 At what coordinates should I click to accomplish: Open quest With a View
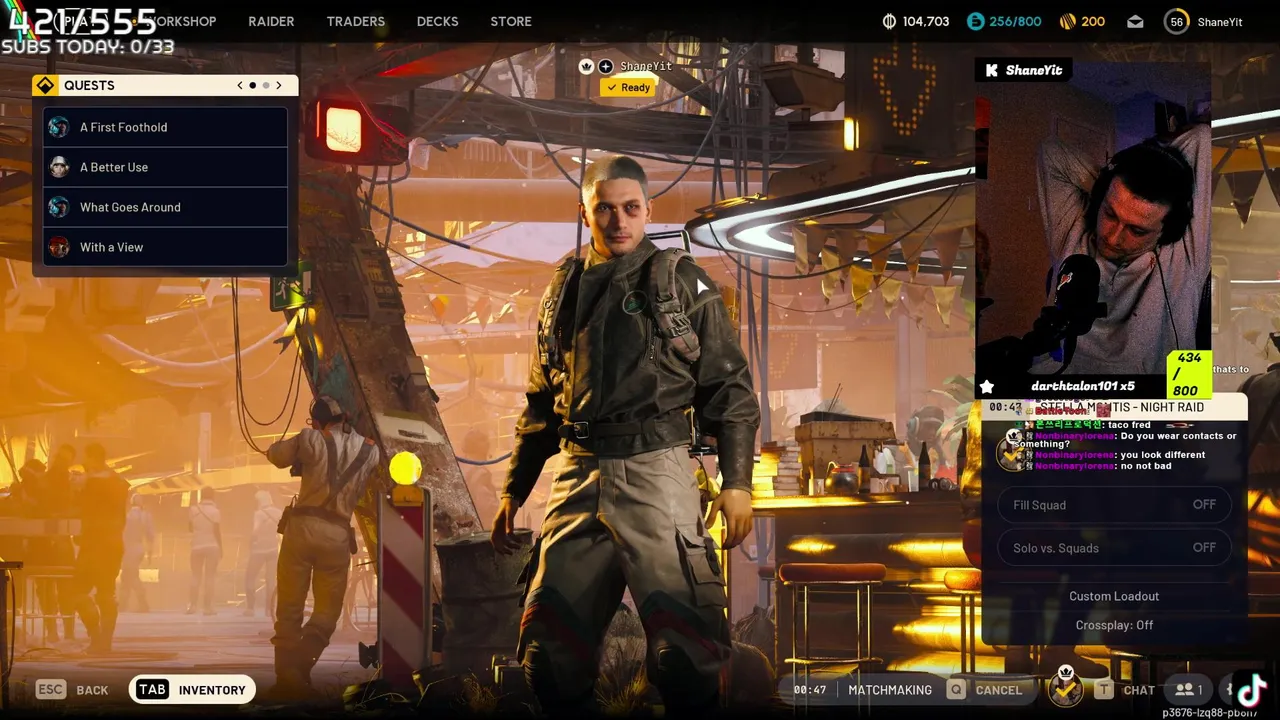(166, 247)
